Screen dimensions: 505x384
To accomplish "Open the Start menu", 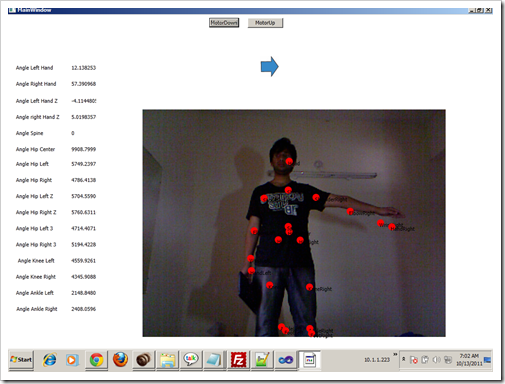I will coord(21,360).
